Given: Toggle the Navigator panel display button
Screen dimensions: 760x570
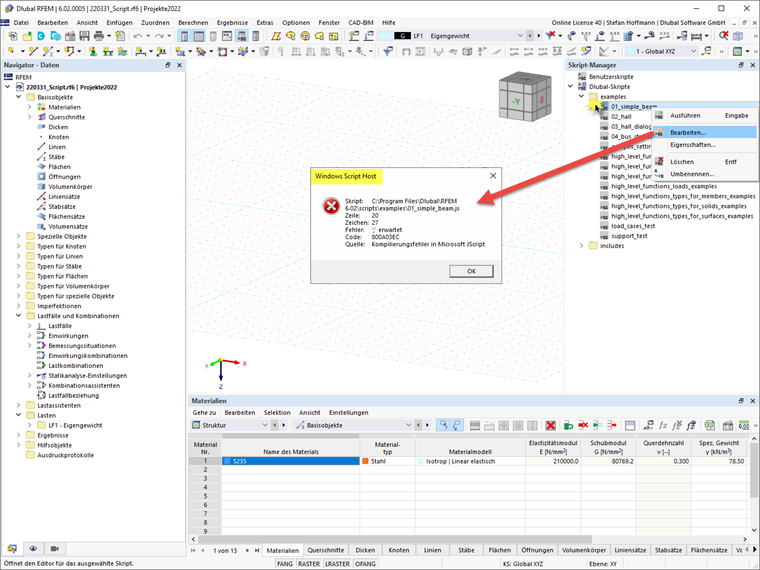Looking at the screenshot, I should click(x=184, y=36).
